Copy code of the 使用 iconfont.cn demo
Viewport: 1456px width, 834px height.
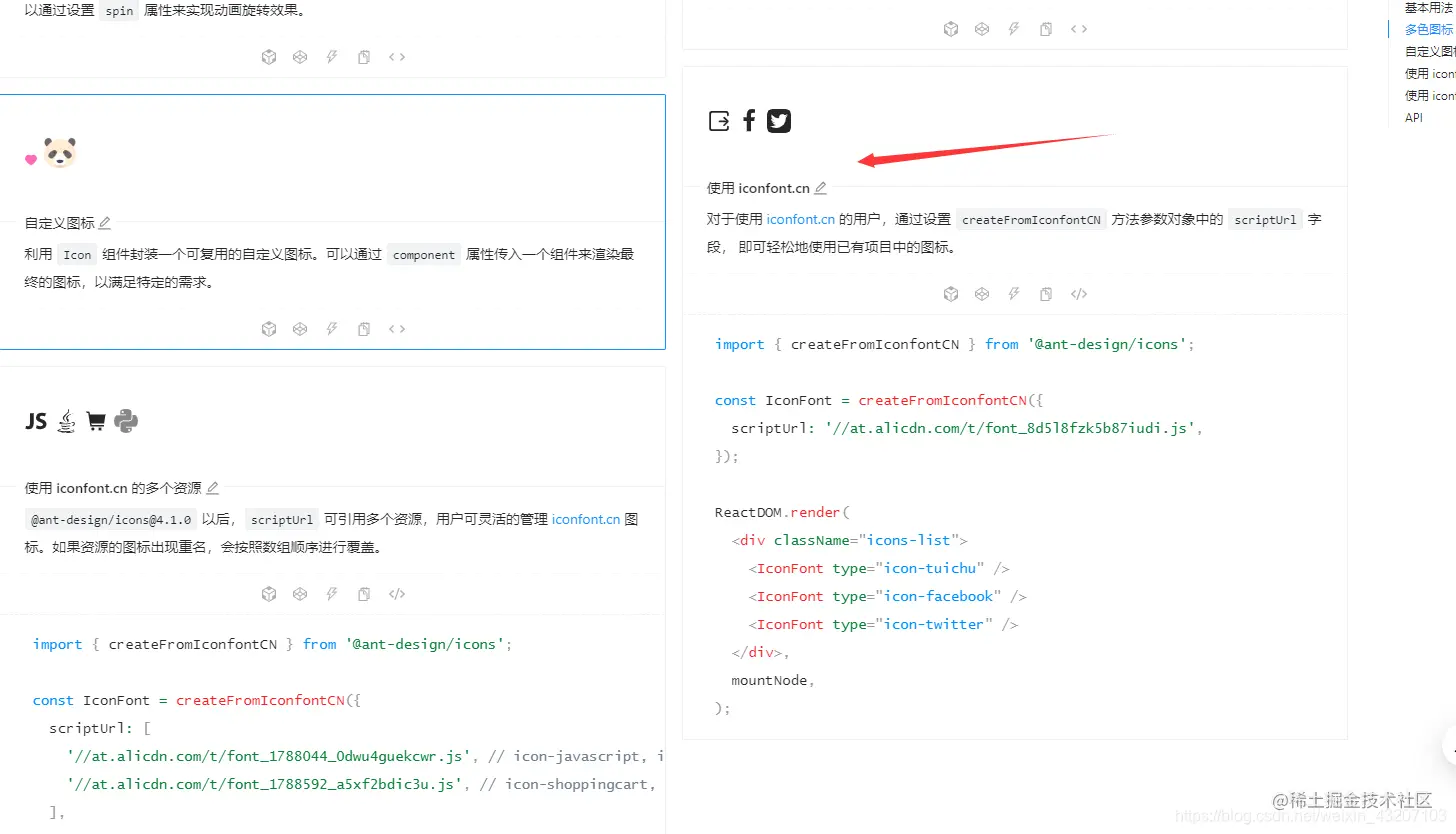coord(1046,294)
